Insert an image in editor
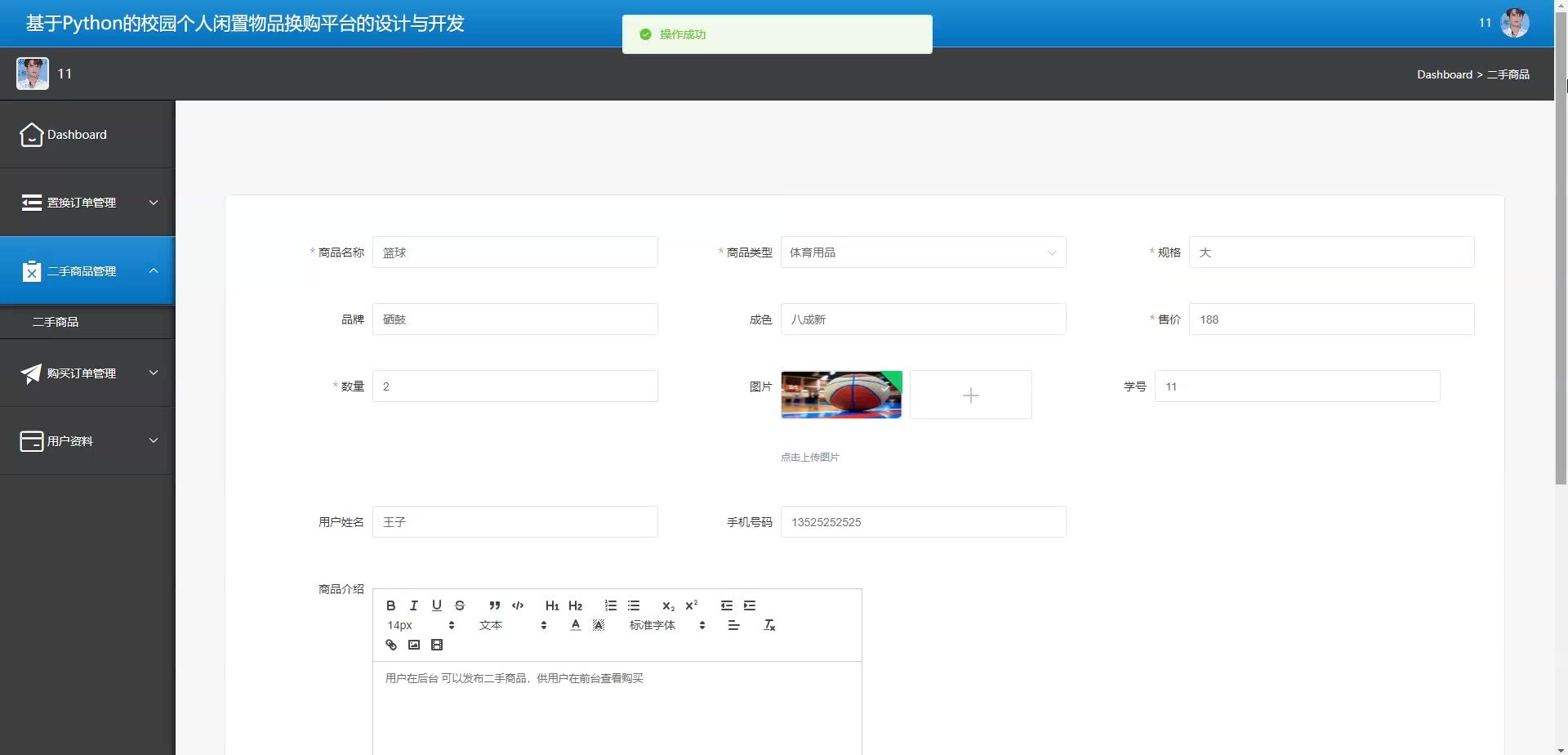Image resolution: width=1568 pixels, height=755 pixels. [x=414, y=645]
